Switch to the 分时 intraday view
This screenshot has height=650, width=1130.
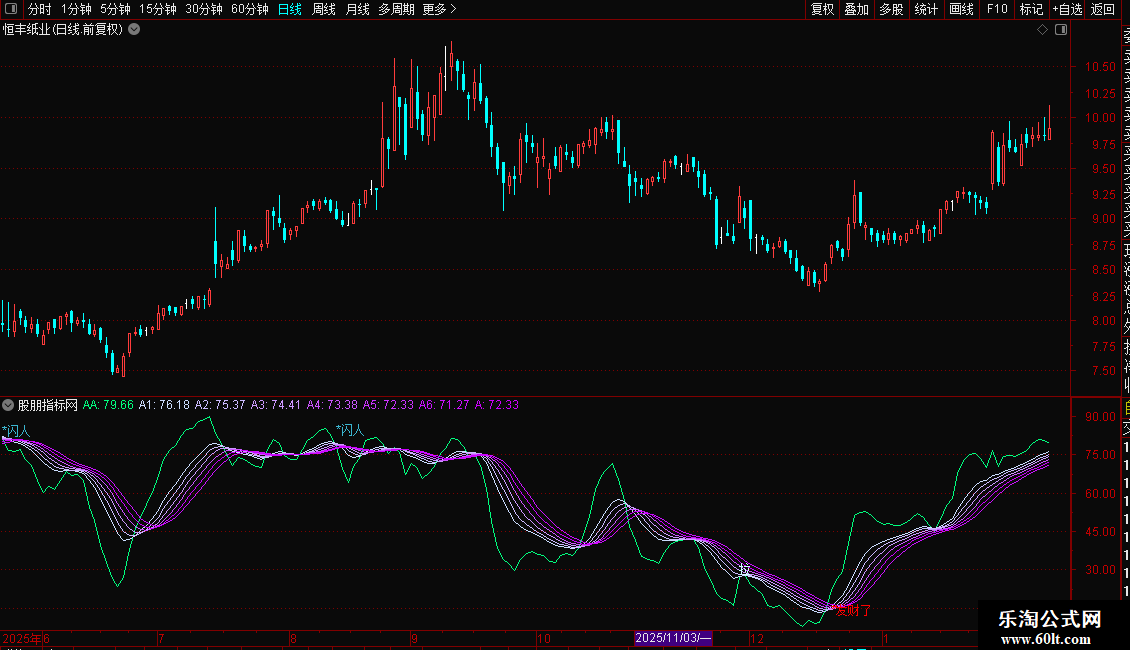pos(39,9)
